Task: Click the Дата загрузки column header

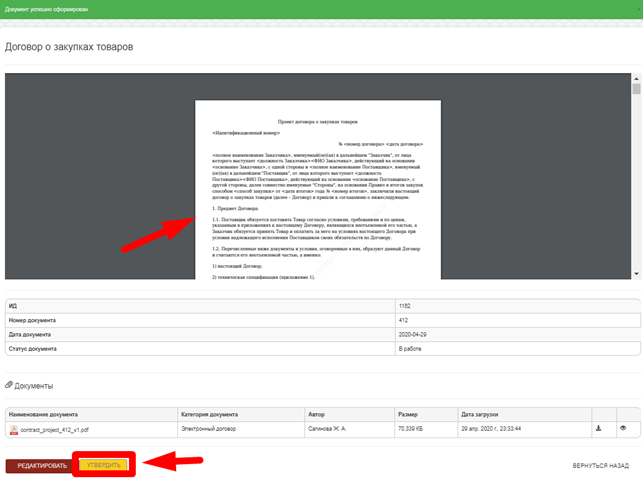Action: pos(479,413)
